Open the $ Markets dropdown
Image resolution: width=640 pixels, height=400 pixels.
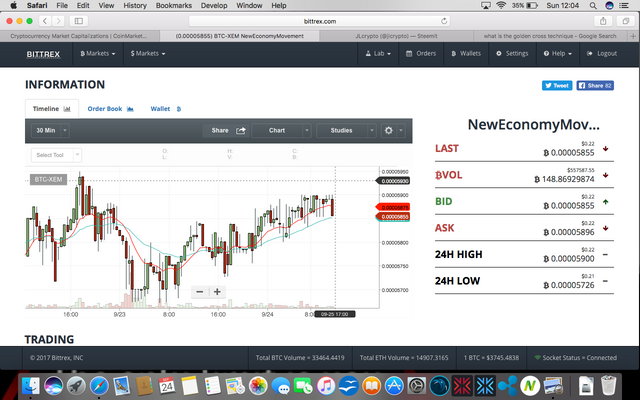point(148,53)
